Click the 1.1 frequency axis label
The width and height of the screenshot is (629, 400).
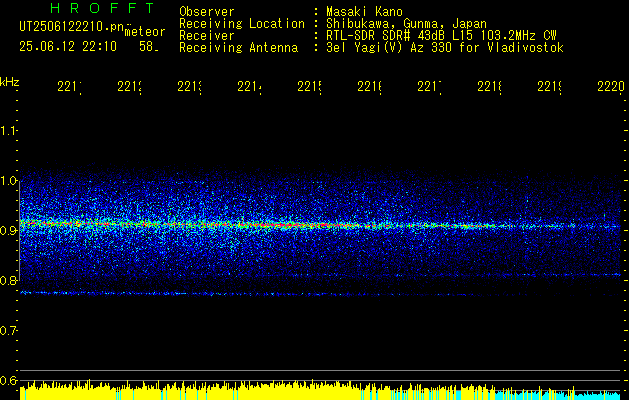click(x=8, y=130)
